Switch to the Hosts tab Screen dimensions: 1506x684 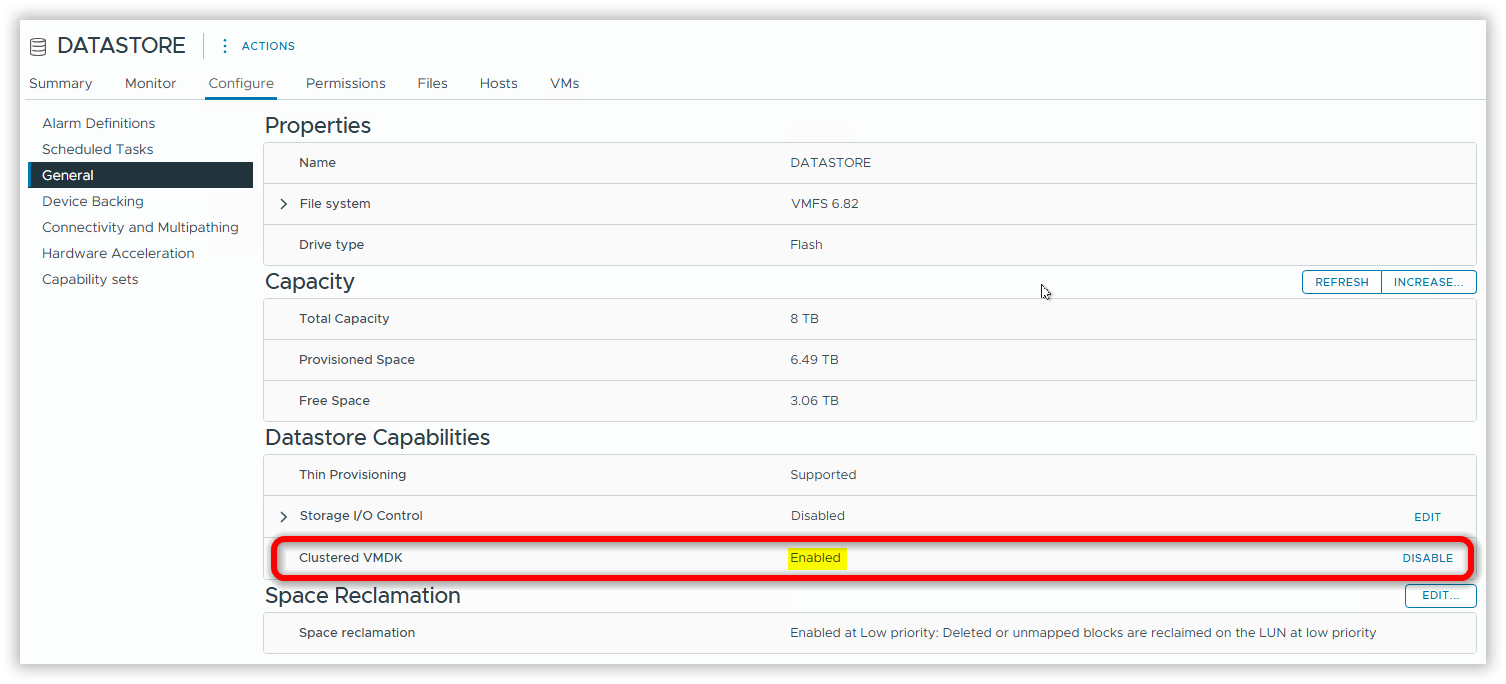[498, 84]
